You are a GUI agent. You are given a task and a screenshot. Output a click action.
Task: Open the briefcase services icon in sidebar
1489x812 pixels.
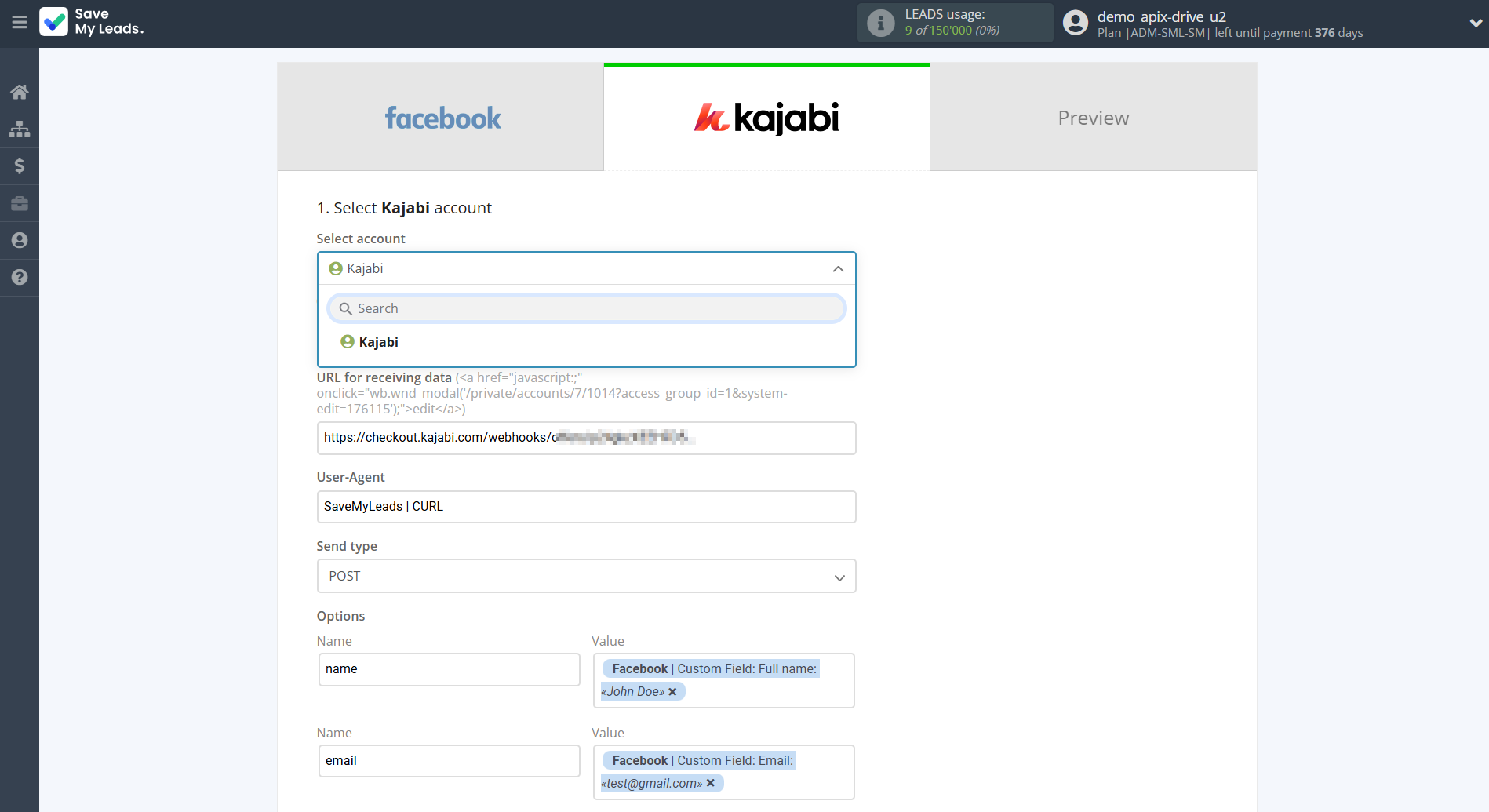(19, 202)
